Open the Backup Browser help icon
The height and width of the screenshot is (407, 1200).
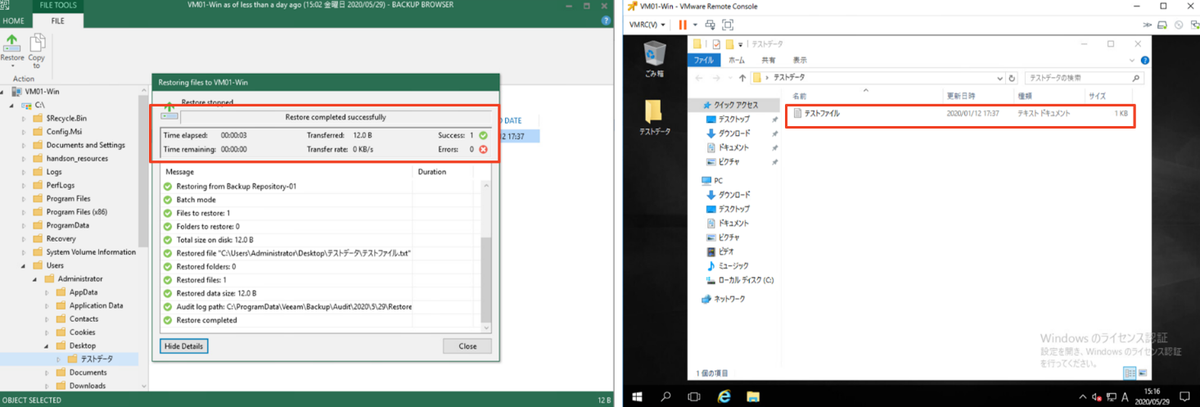point(607,19)
